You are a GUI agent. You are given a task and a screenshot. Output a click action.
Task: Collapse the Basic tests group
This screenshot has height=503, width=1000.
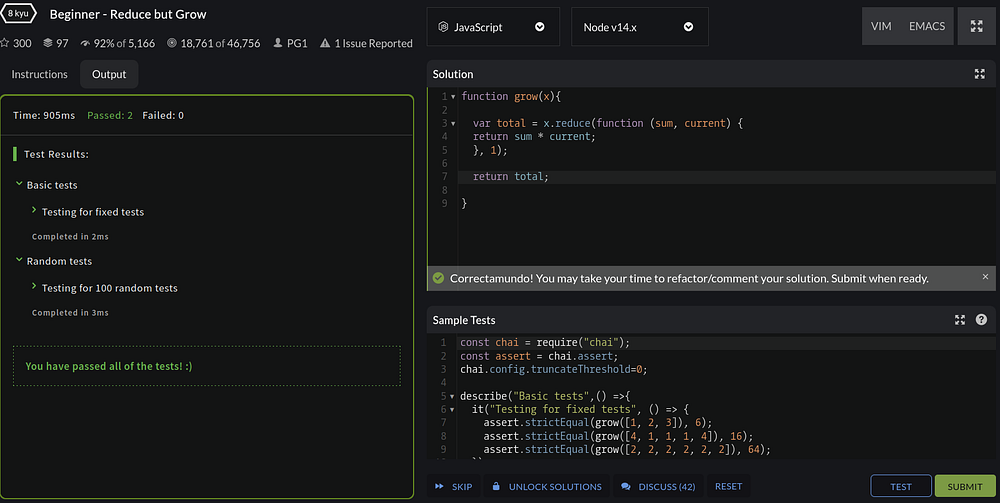[20, 185]
